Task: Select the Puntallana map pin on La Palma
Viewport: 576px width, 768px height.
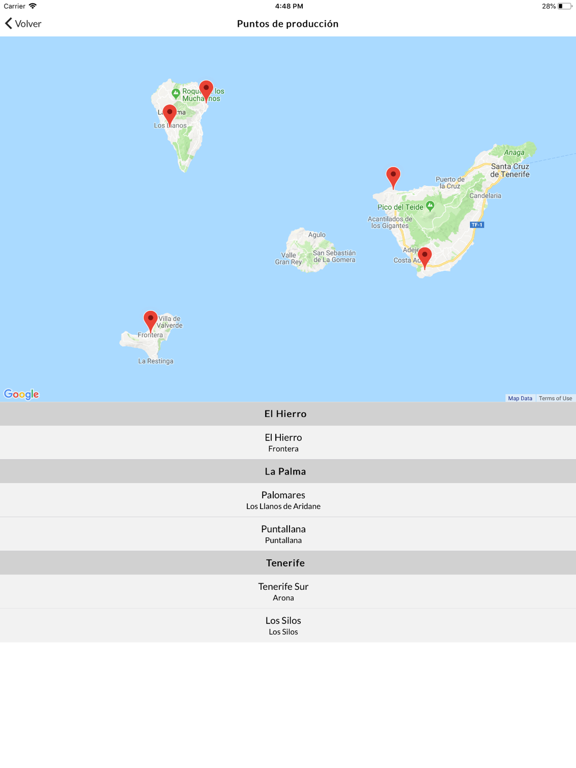Action: (206, 91)
